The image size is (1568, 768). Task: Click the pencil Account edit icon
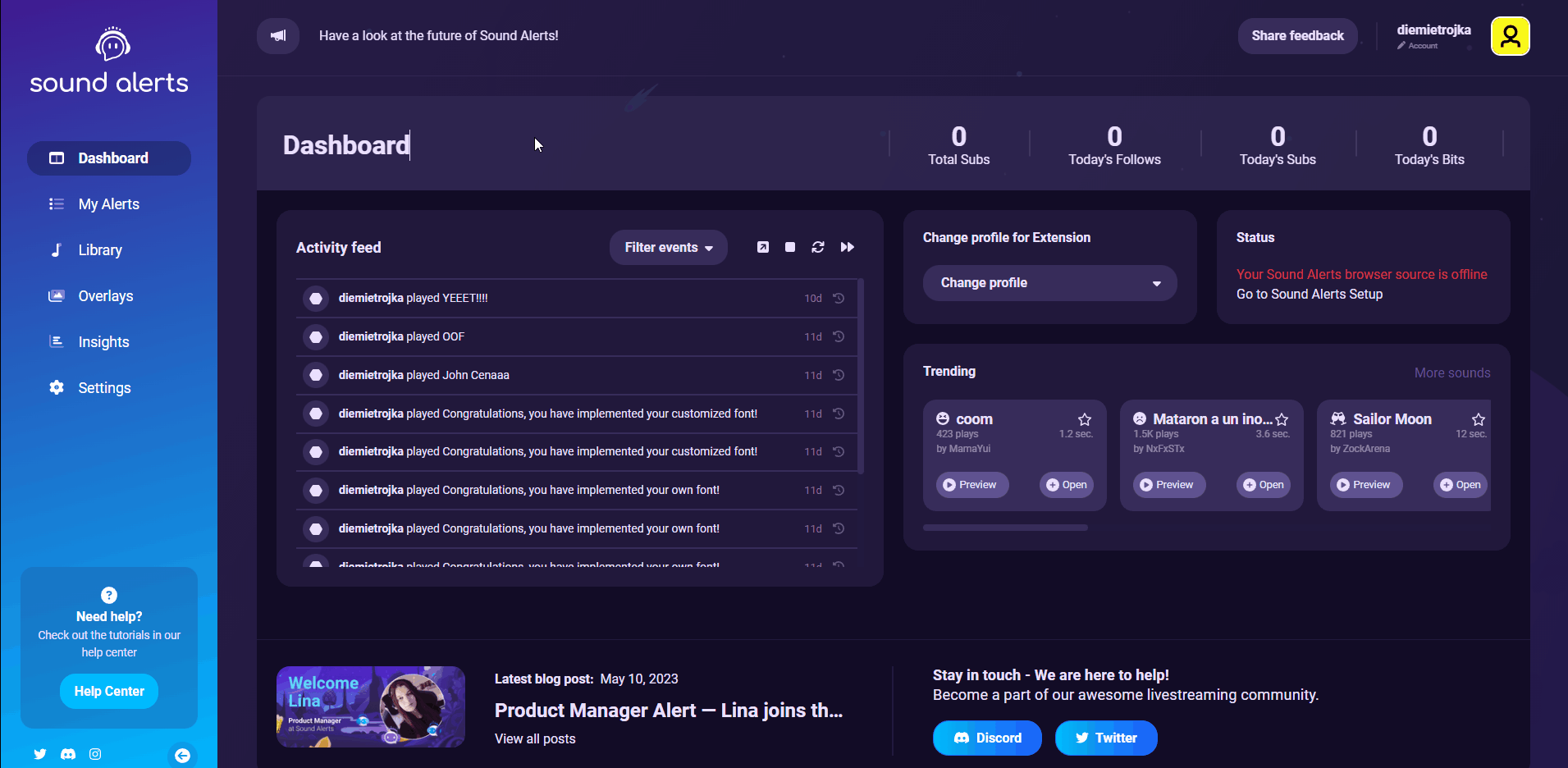[1401, 46]
